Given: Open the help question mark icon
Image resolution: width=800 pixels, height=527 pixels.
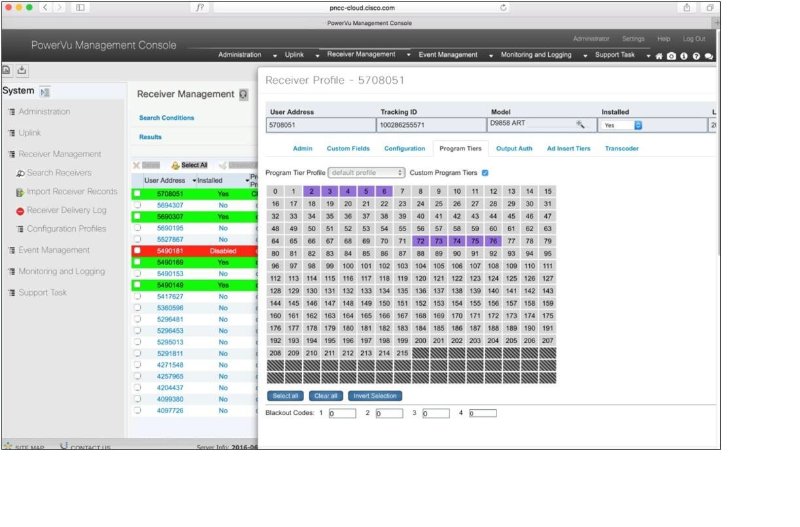Looking at the screenshot, I should [696, 55].
